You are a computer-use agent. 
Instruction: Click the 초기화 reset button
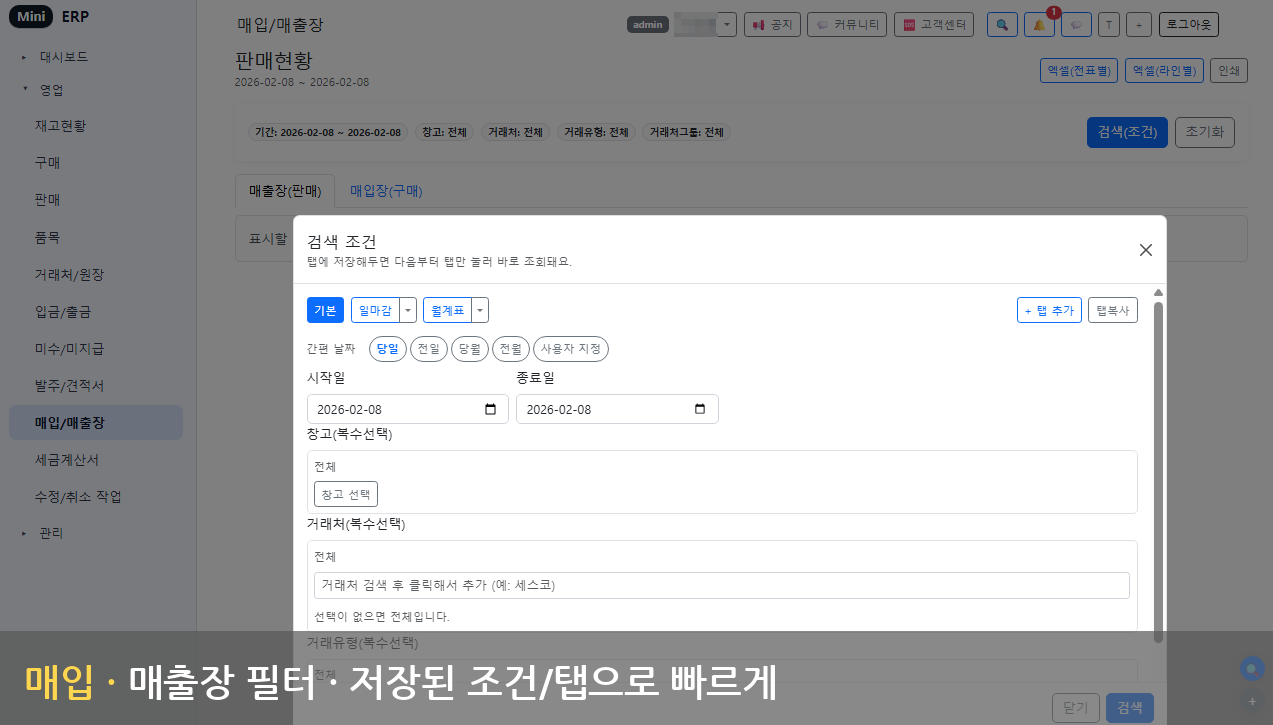coord(1205,132)
